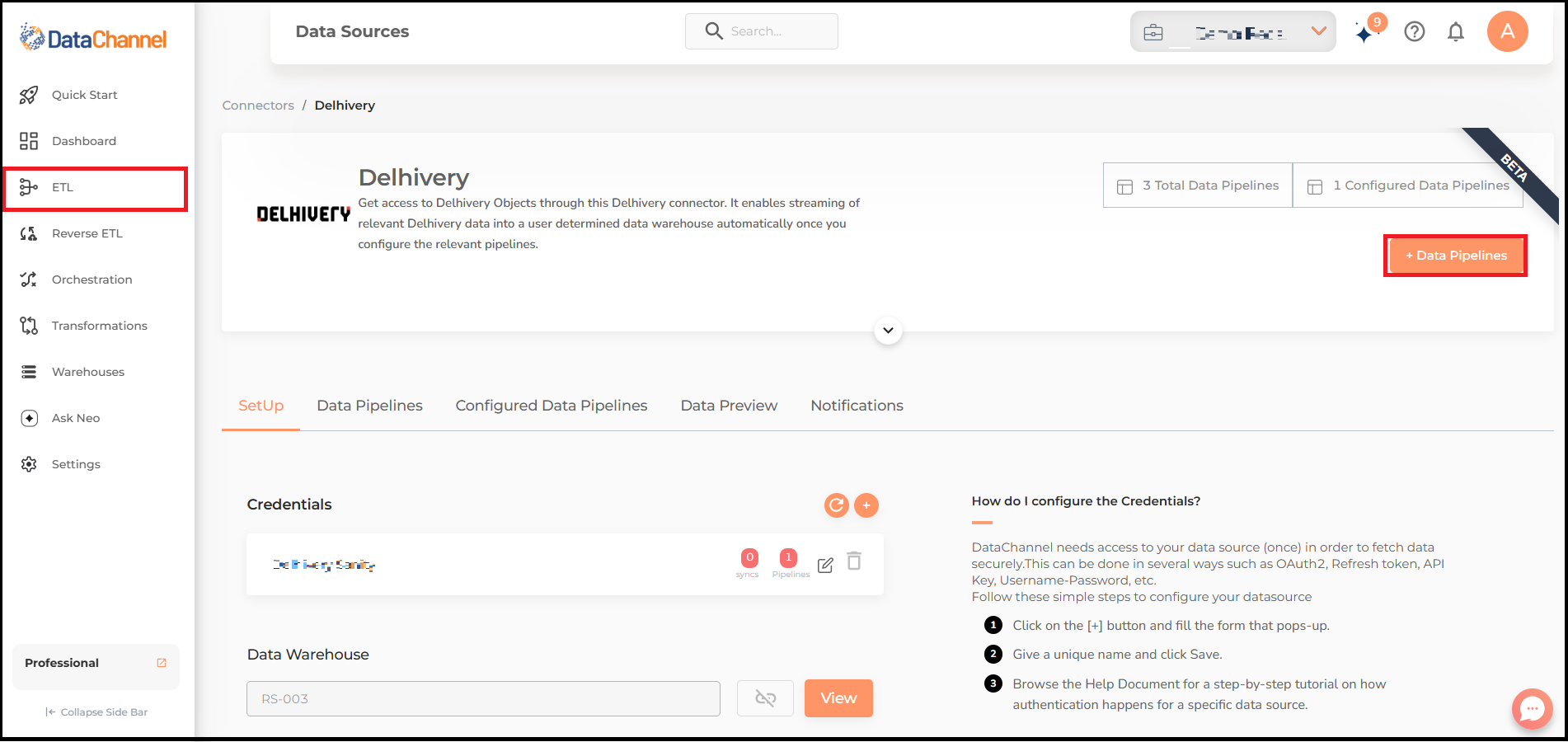Switch to Configured Data Pipelines tab
The image size is (1568, 742).
click(x=552, y=406)
